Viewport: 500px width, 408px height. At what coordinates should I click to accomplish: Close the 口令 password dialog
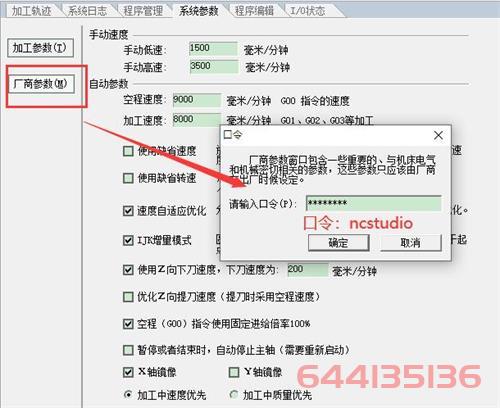(x=438, y=135)
